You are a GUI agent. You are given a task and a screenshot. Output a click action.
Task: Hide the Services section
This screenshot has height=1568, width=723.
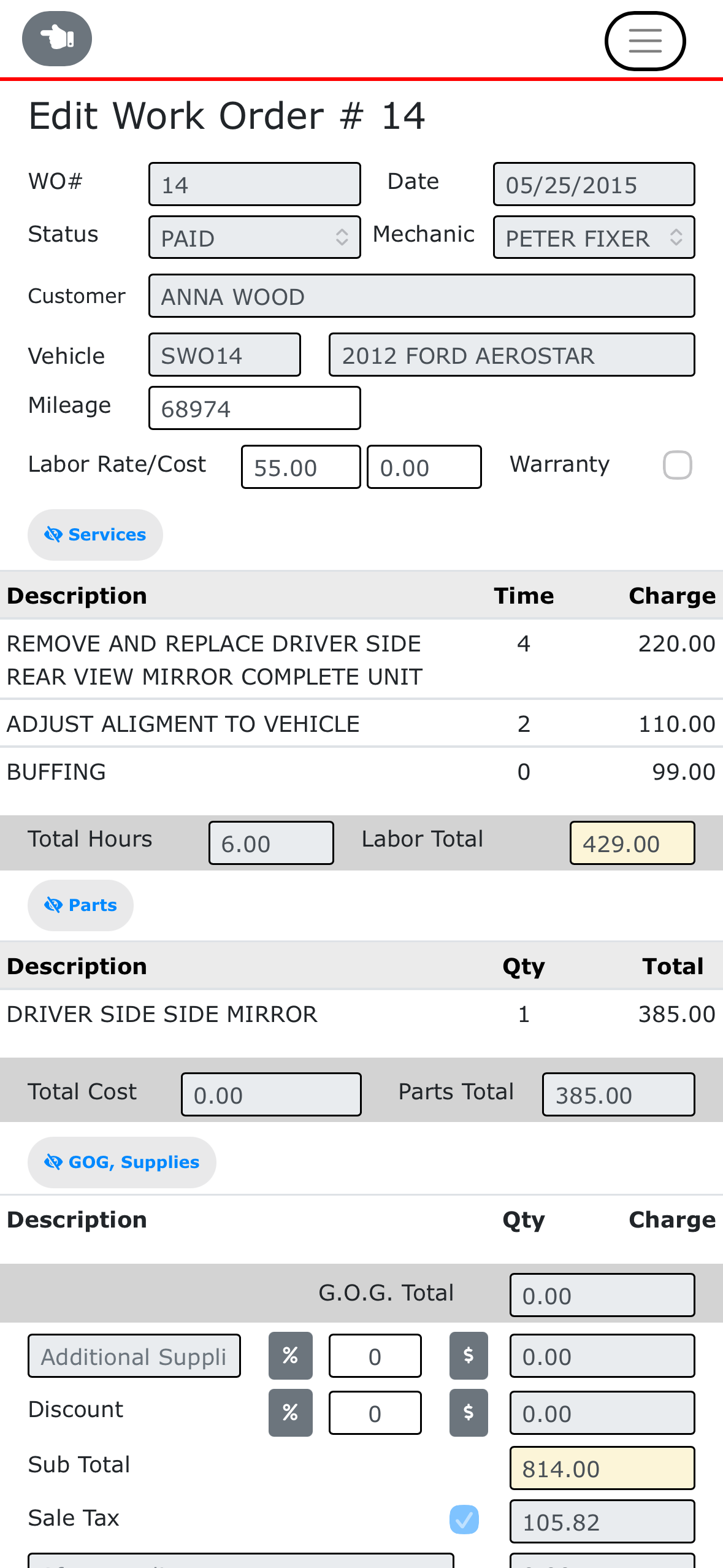click(95, 534)
